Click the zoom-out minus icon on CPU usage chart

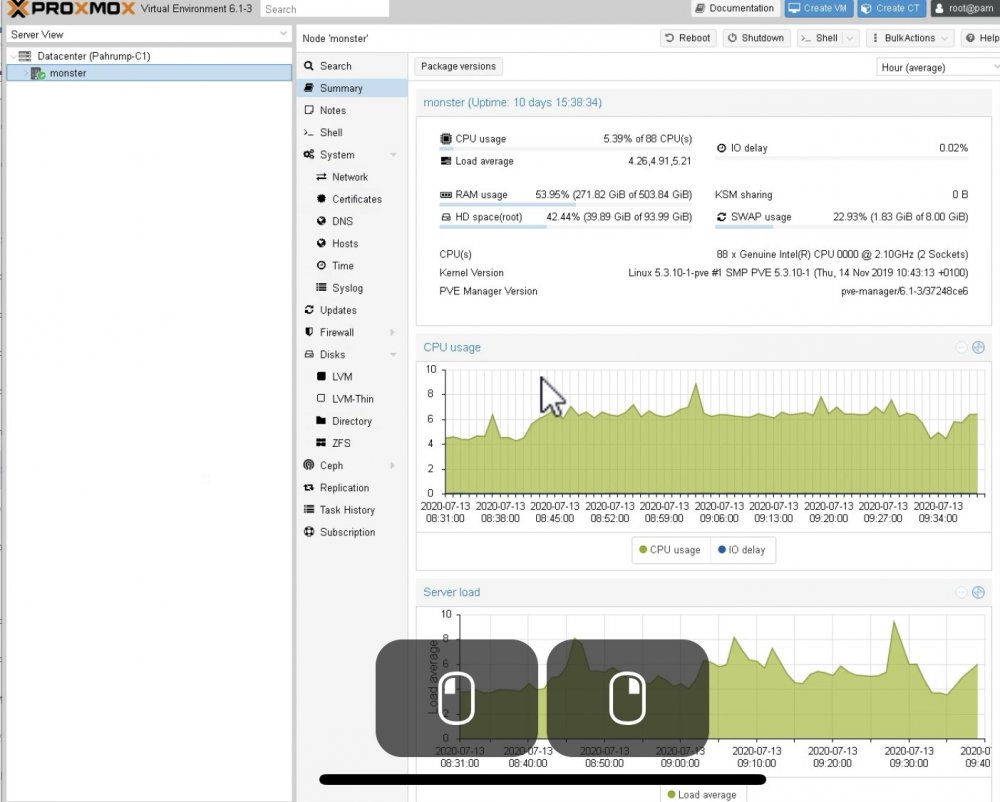[x=961, y=347]
